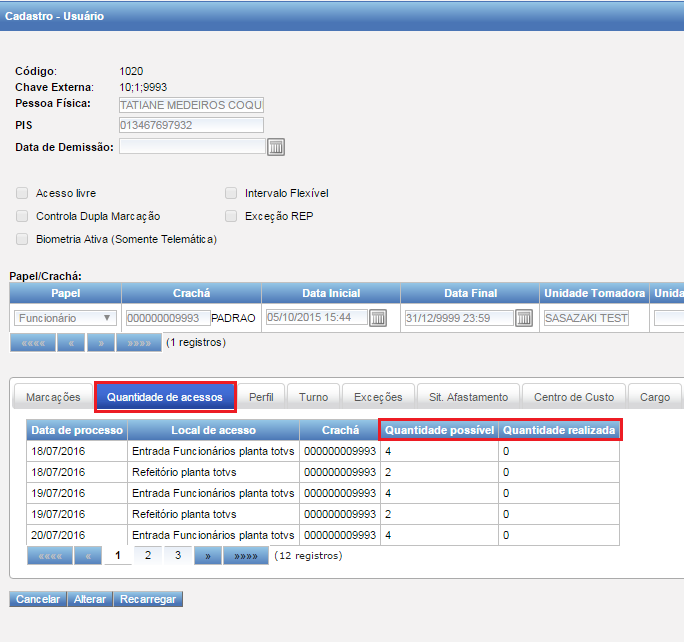This screenshot has width=685, height=642.
Task: Switch to the Marcações tab
Action: [53, 397]
